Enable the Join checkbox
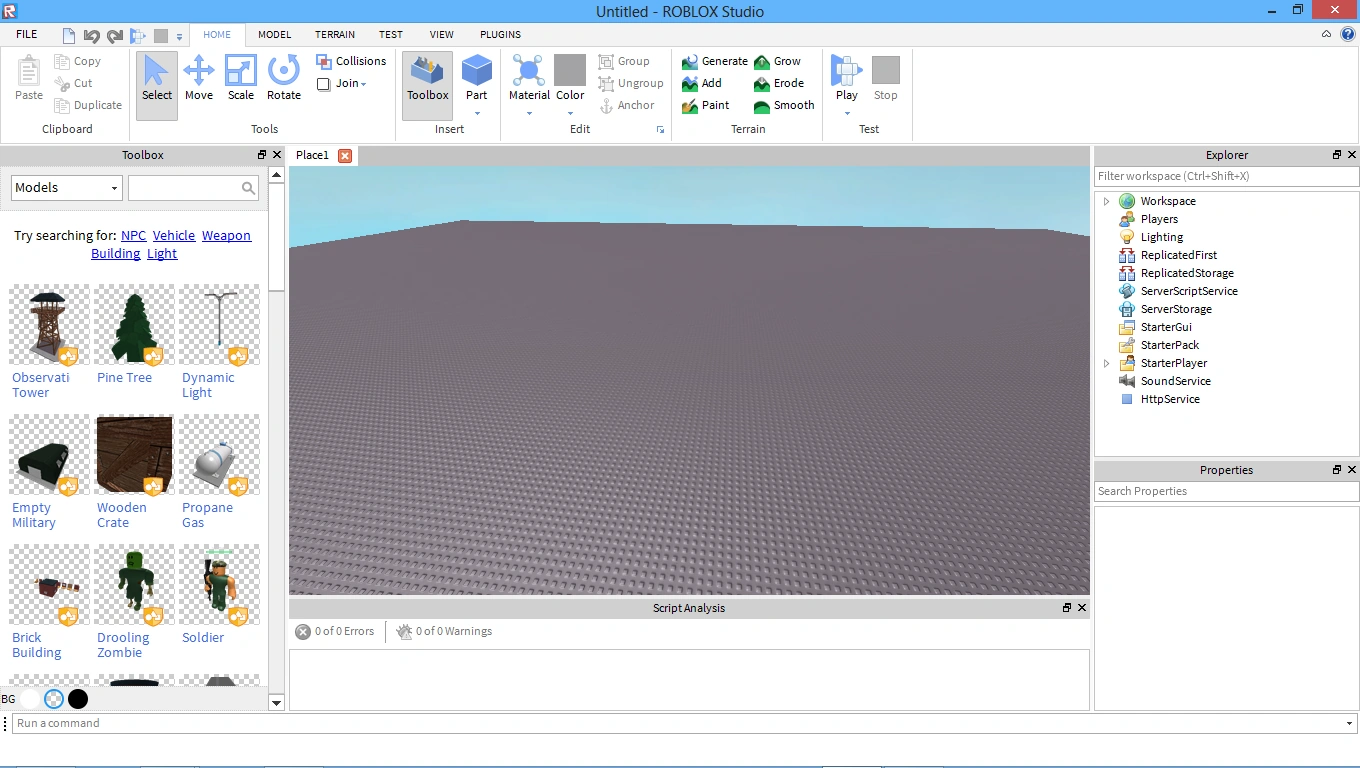1360x768 pixels. tap(324, 84)
